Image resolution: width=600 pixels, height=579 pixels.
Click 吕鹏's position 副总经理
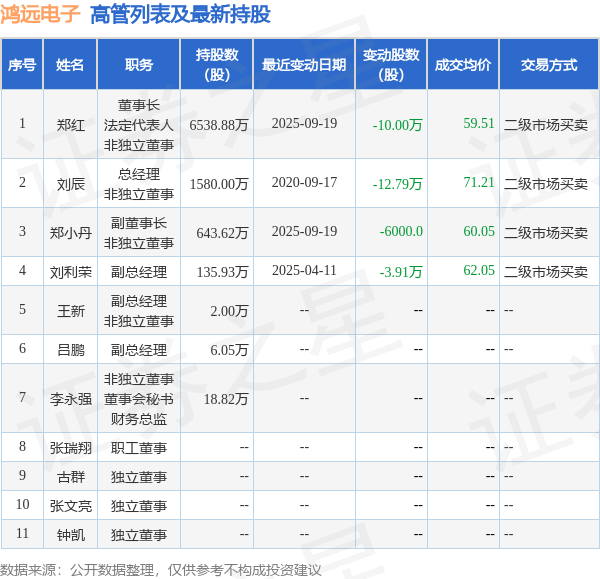pyautogui.click(x=139, y=350)
